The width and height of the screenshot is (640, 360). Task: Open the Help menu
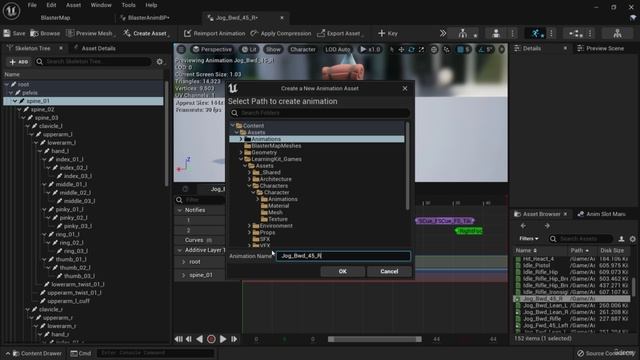click(151, 5)
